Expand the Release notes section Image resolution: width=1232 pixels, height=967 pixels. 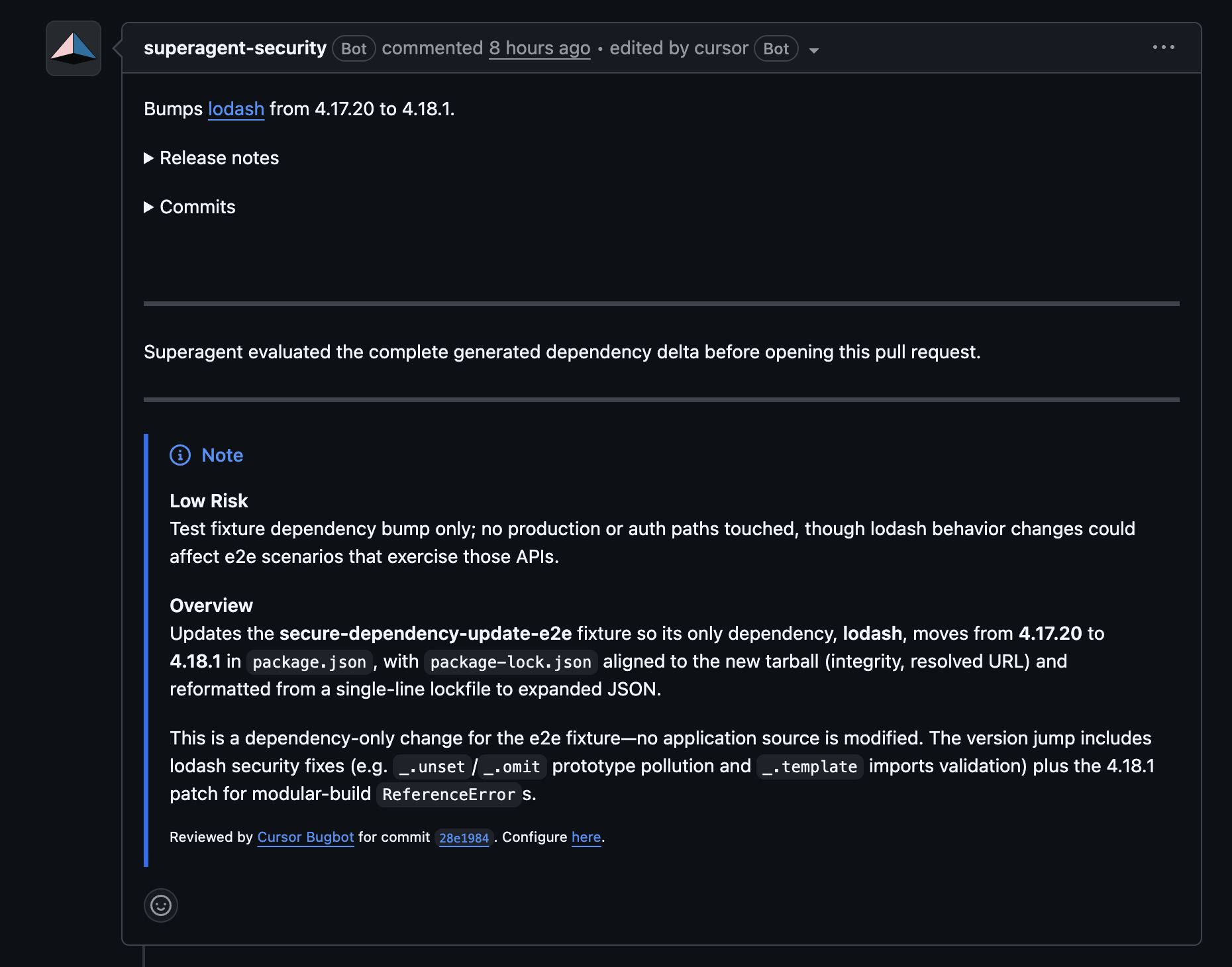[211, 158]
